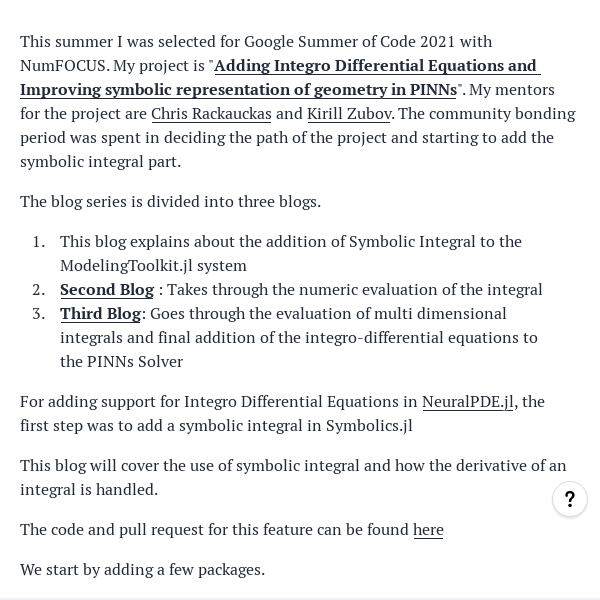Click the list number '1.' marker
Image resolution: width=600 pixels, height=600 pixels.
39,242
